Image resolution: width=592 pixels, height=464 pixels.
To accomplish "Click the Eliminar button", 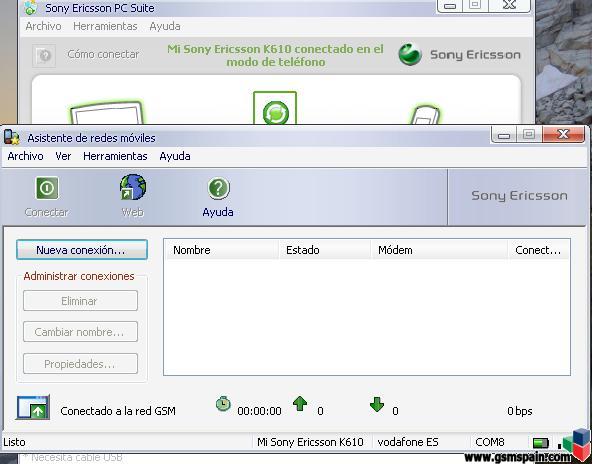I will point(80,301).
